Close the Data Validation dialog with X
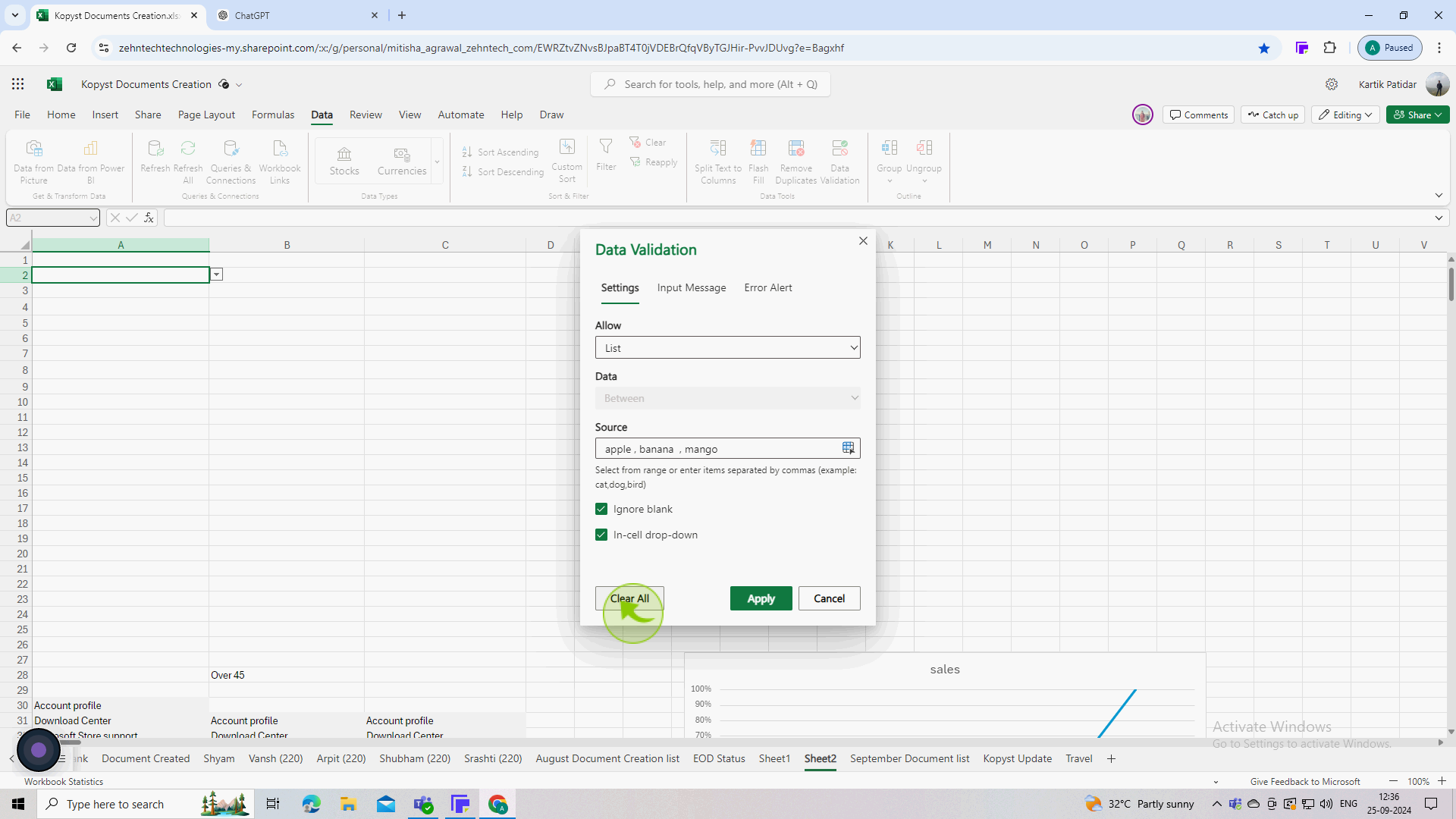This screenshot has width=1456, height=819. pos(863,240)
